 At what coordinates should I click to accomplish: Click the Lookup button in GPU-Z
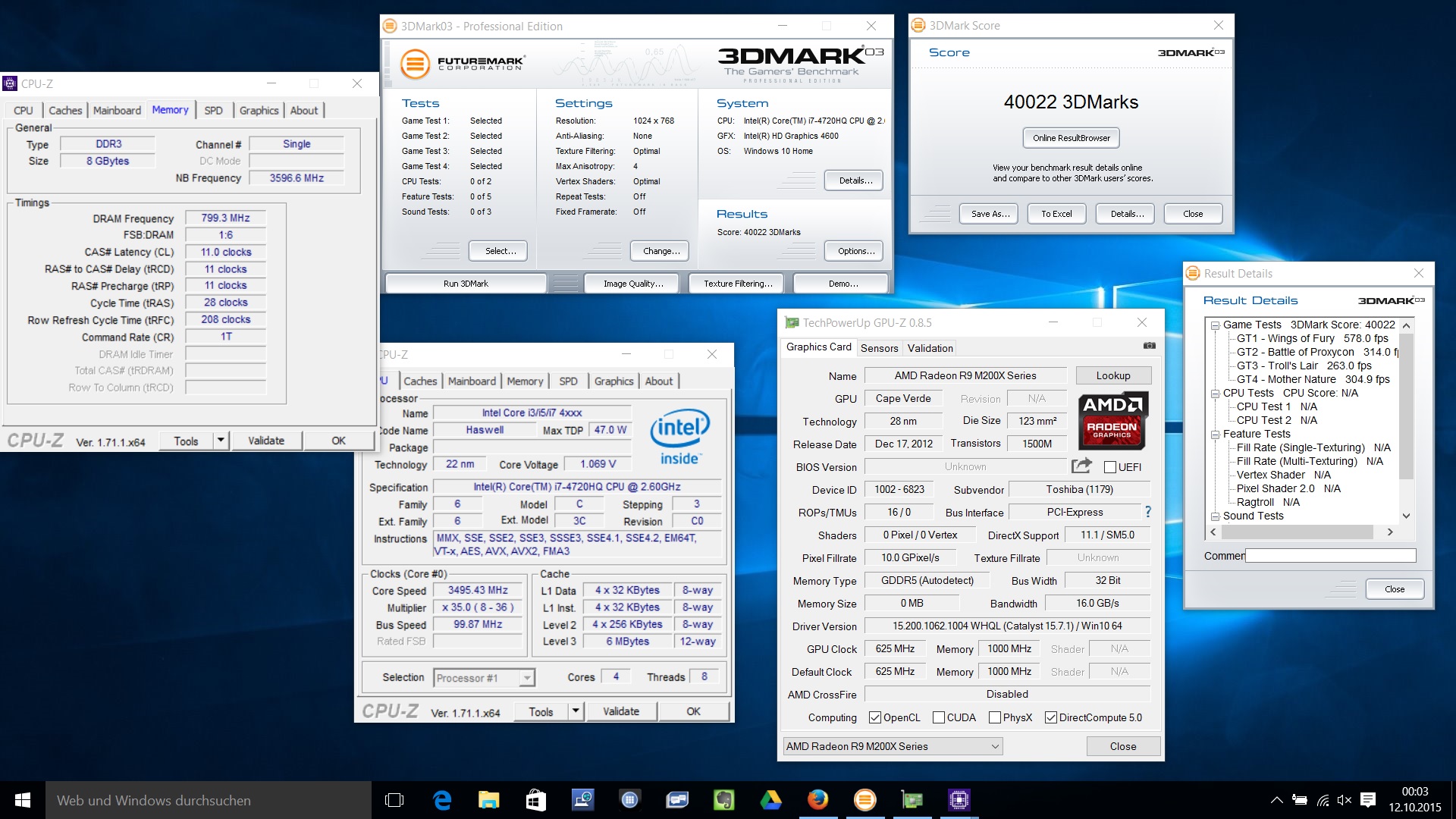(x=1112, y=375)
